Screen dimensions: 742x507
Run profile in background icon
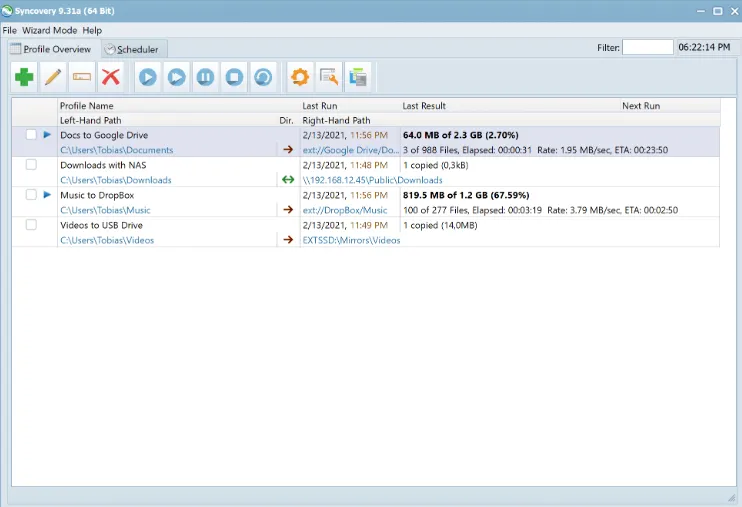(x=177, y=77)
